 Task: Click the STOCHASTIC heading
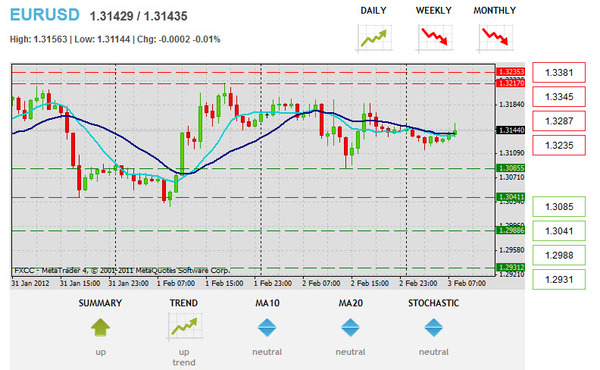(433, 303)
